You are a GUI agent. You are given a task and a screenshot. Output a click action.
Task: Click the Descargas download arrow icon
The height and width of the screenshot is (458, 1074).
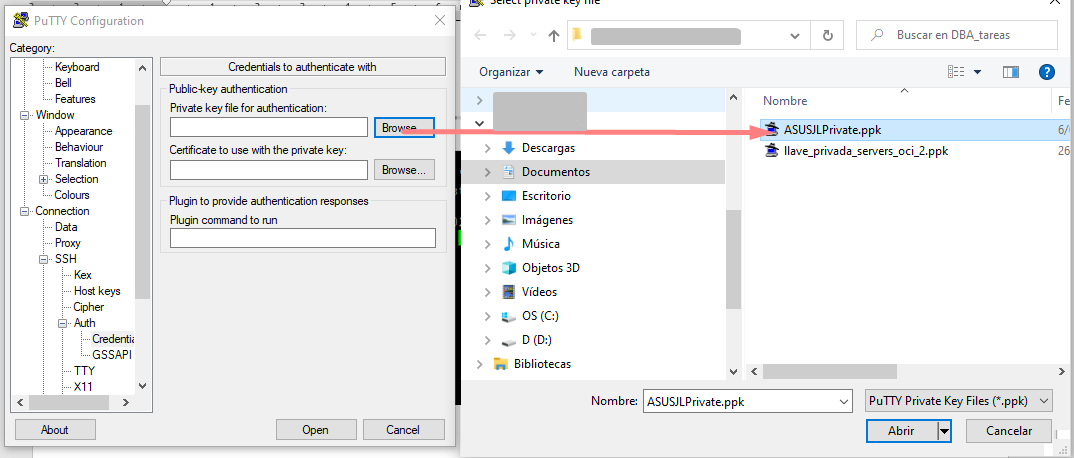point(508,147)
